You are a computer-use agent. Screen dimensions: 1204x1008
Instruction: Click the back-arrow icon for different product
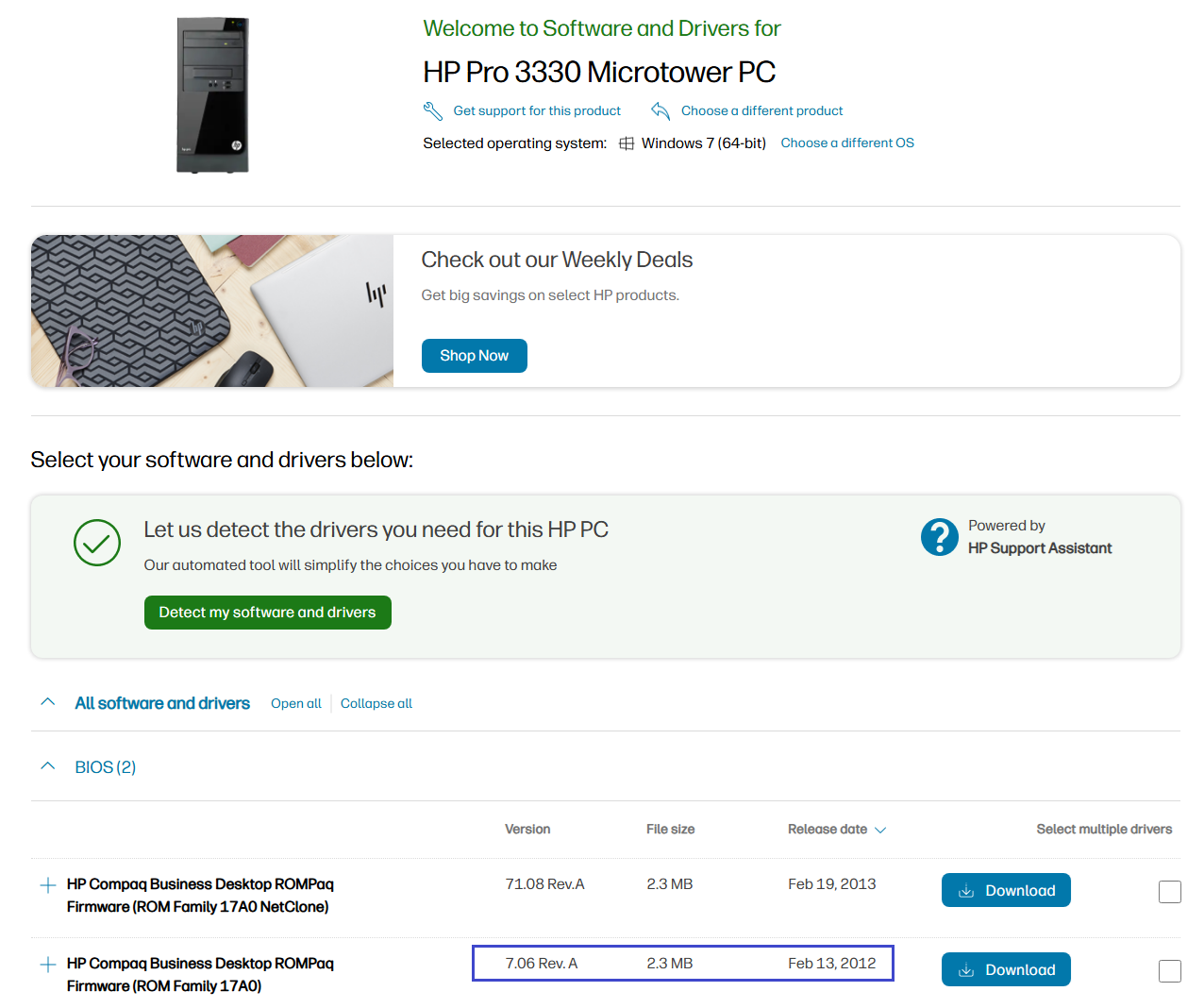(661, 111)
